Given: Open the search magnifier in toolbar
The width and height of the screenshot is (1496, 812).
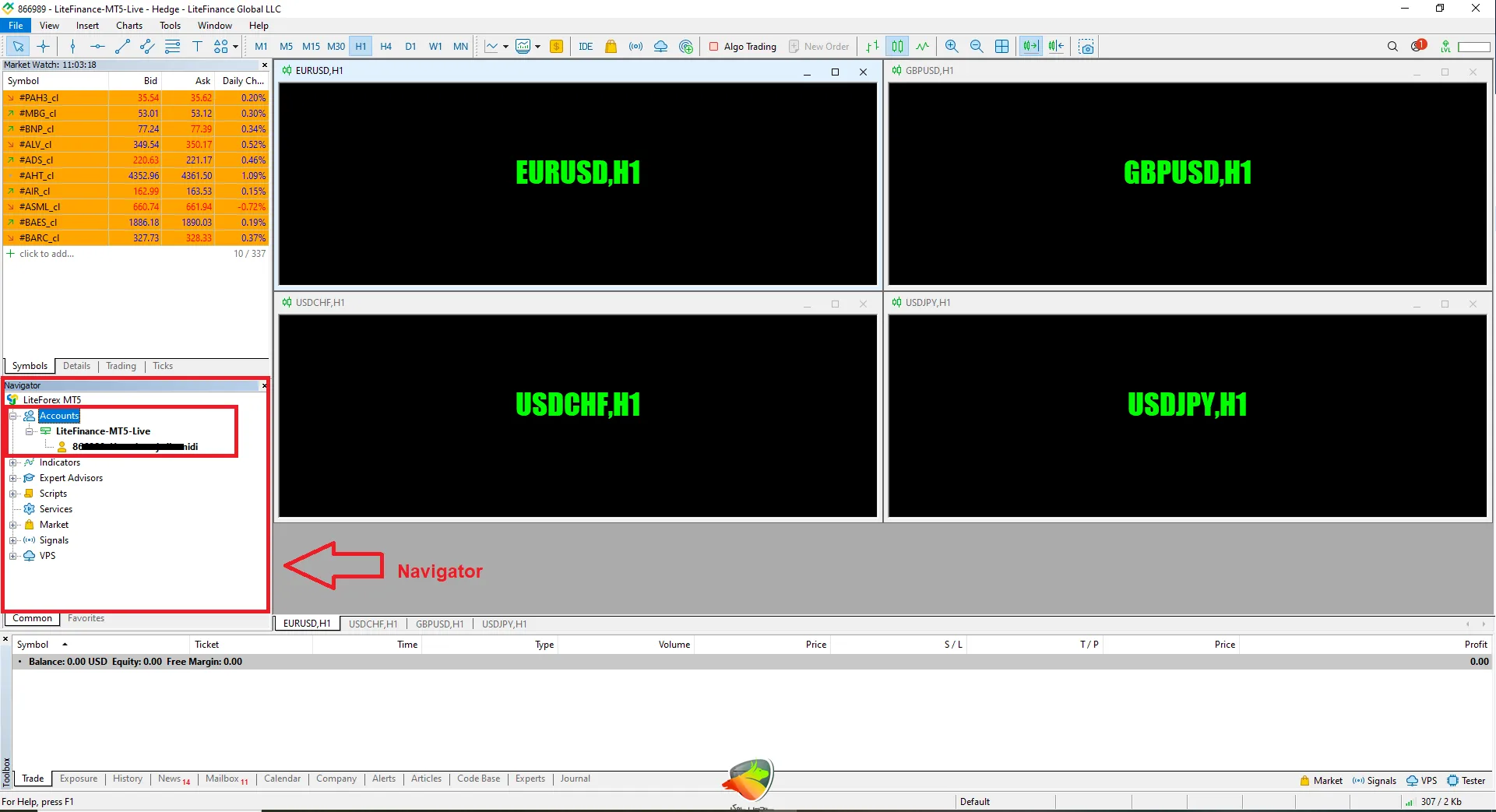Looking at the screenshot, I should click(1392, 47).
